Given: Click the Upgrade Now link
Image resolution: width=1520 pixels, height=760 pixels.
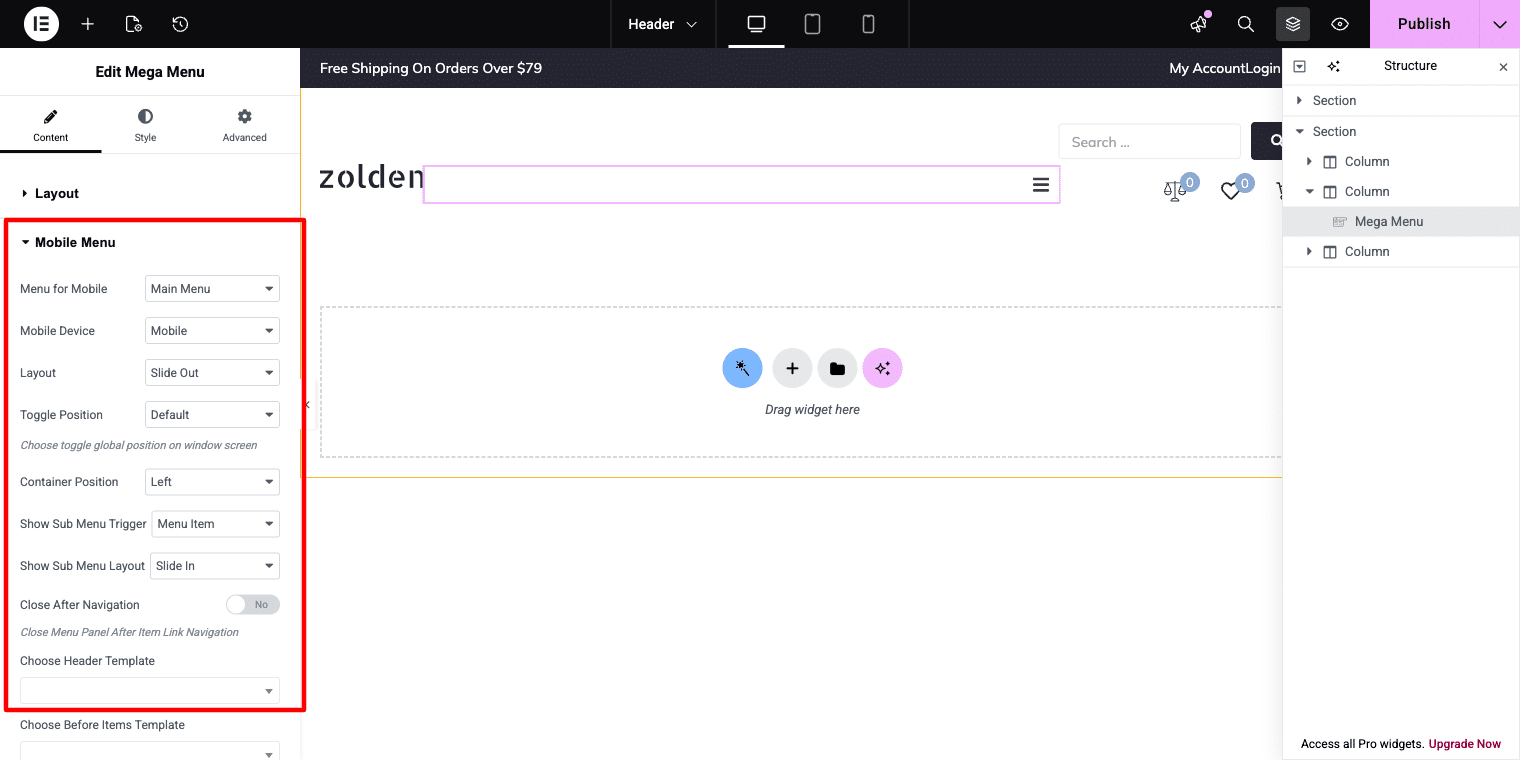Looking at the screenshot, I should (x=1463, y=744).
